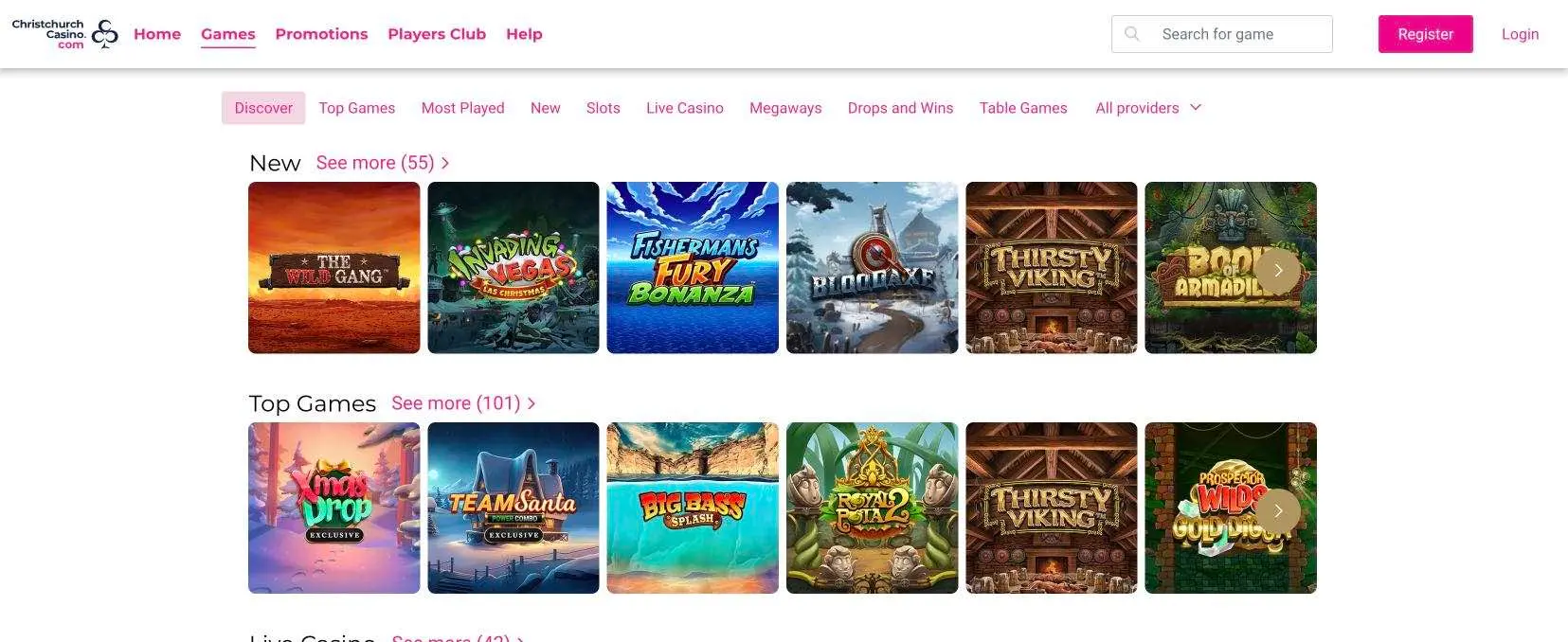The height and width of the screenshot is (642, 1568).
Task: Launch Invading Vegas Las Christmas game
Action: tap(513, 268)
